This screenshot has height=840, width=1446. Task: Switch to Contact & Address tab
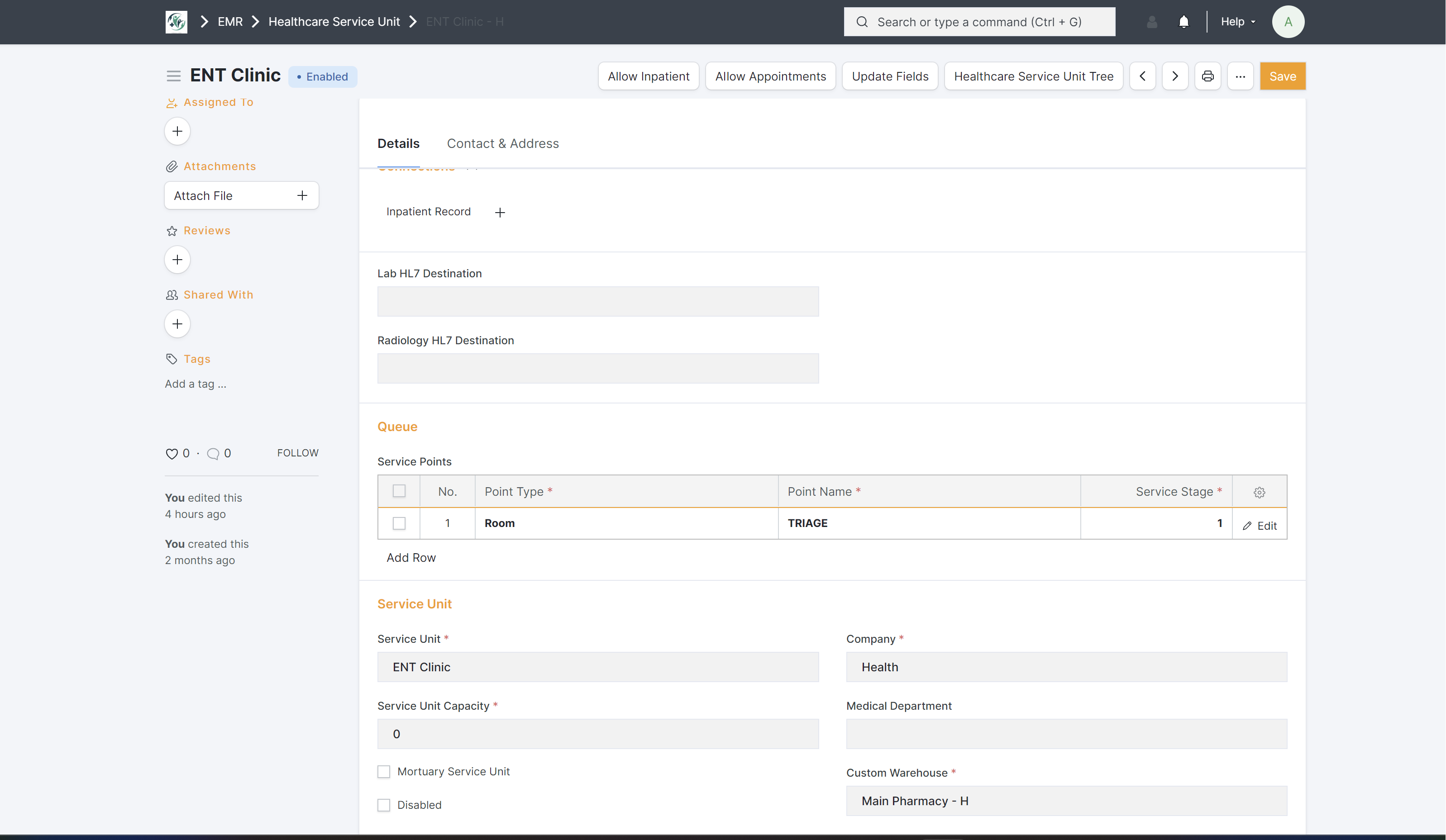[x=503, y=143]
